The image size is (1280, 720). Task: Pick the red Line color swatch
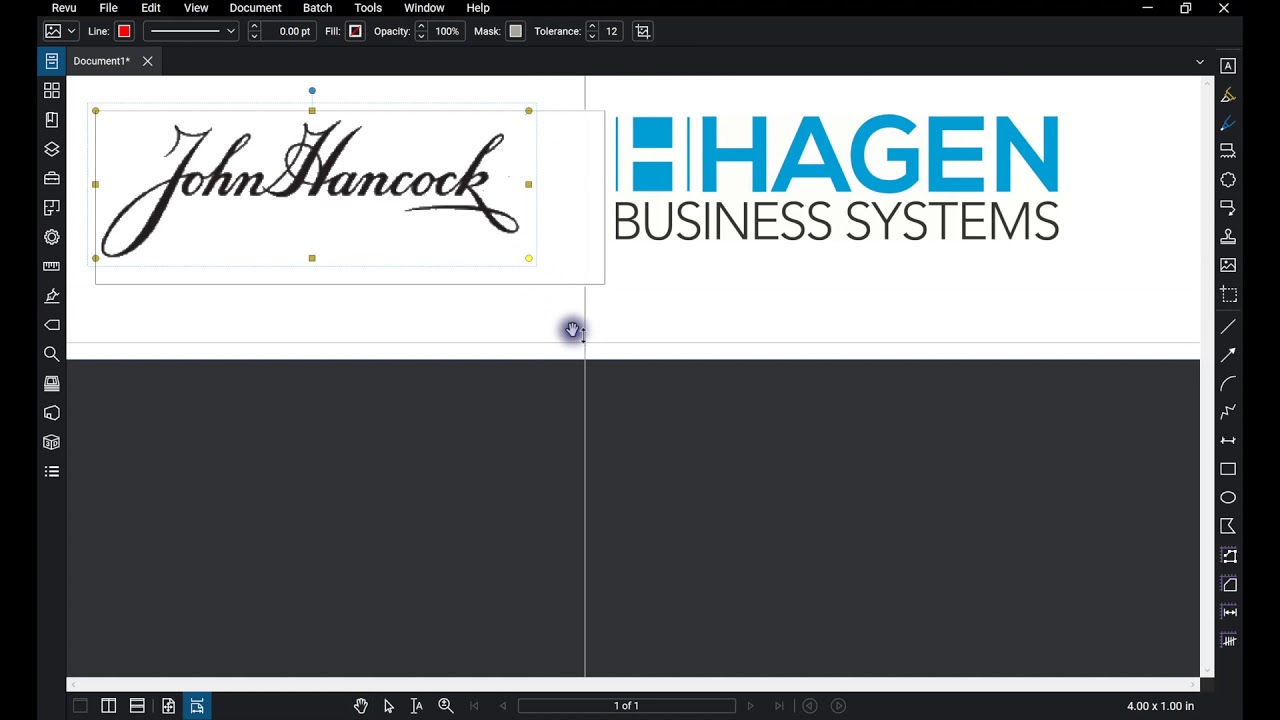click(x=124, y=31)
